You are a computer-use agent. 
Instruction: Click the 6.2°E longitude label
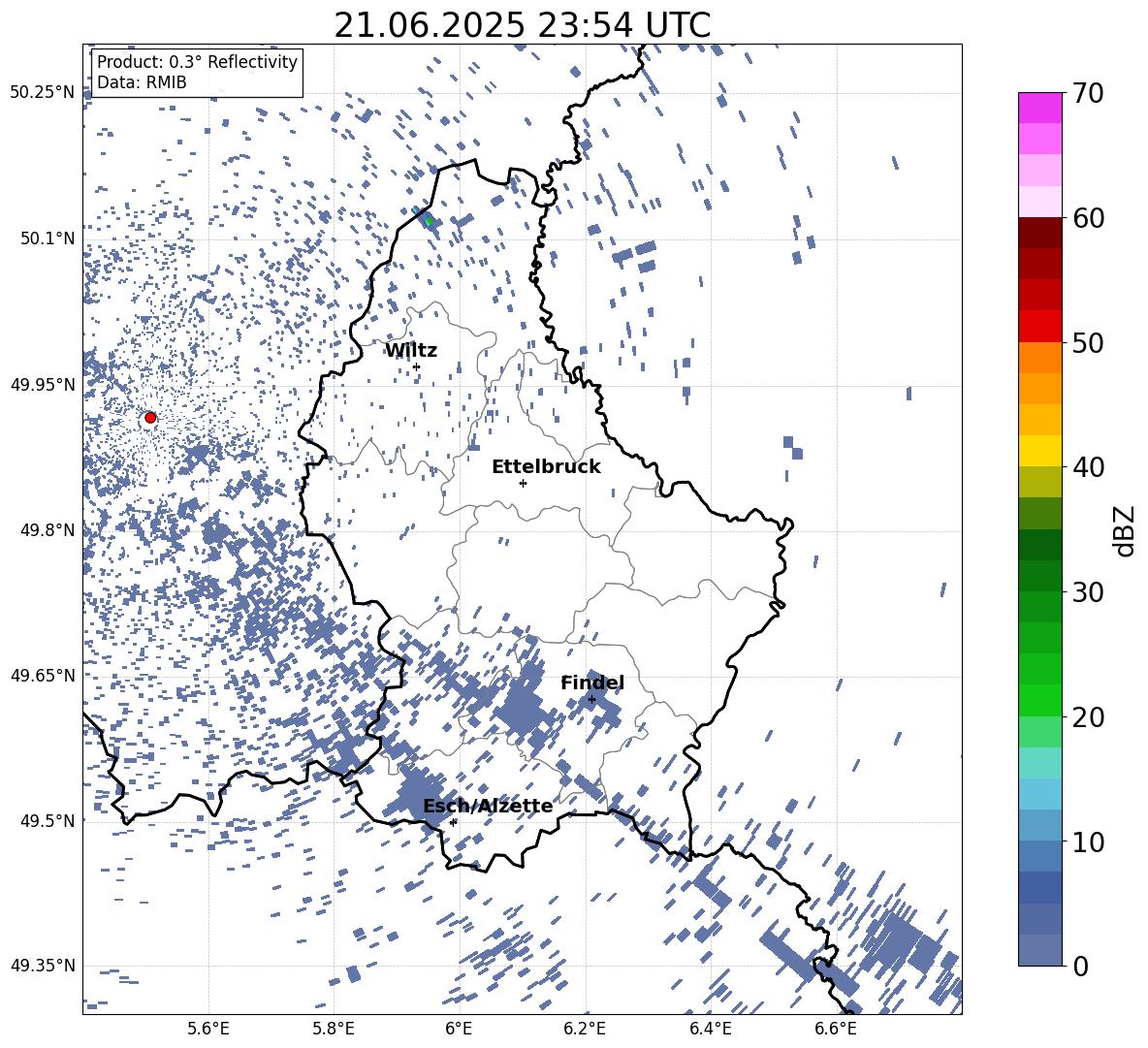point(585,1029)
